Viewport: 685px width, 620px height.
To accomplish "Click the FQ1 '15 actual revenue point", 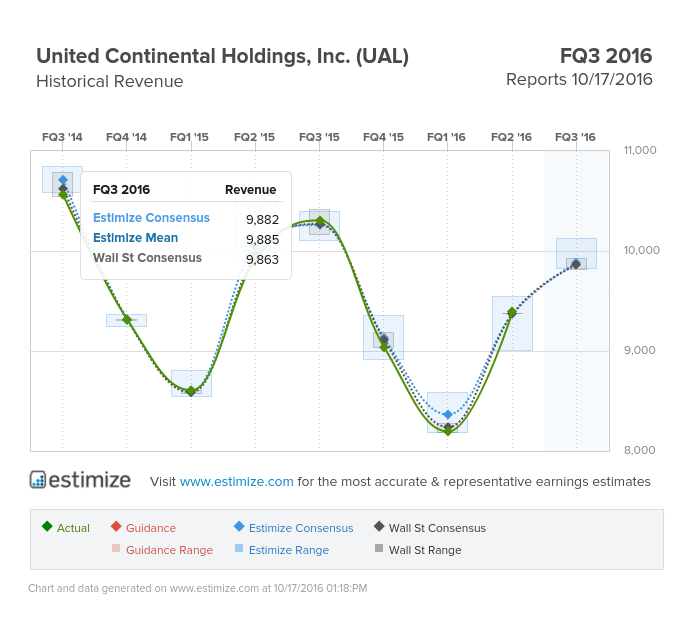I will [191, 391].
